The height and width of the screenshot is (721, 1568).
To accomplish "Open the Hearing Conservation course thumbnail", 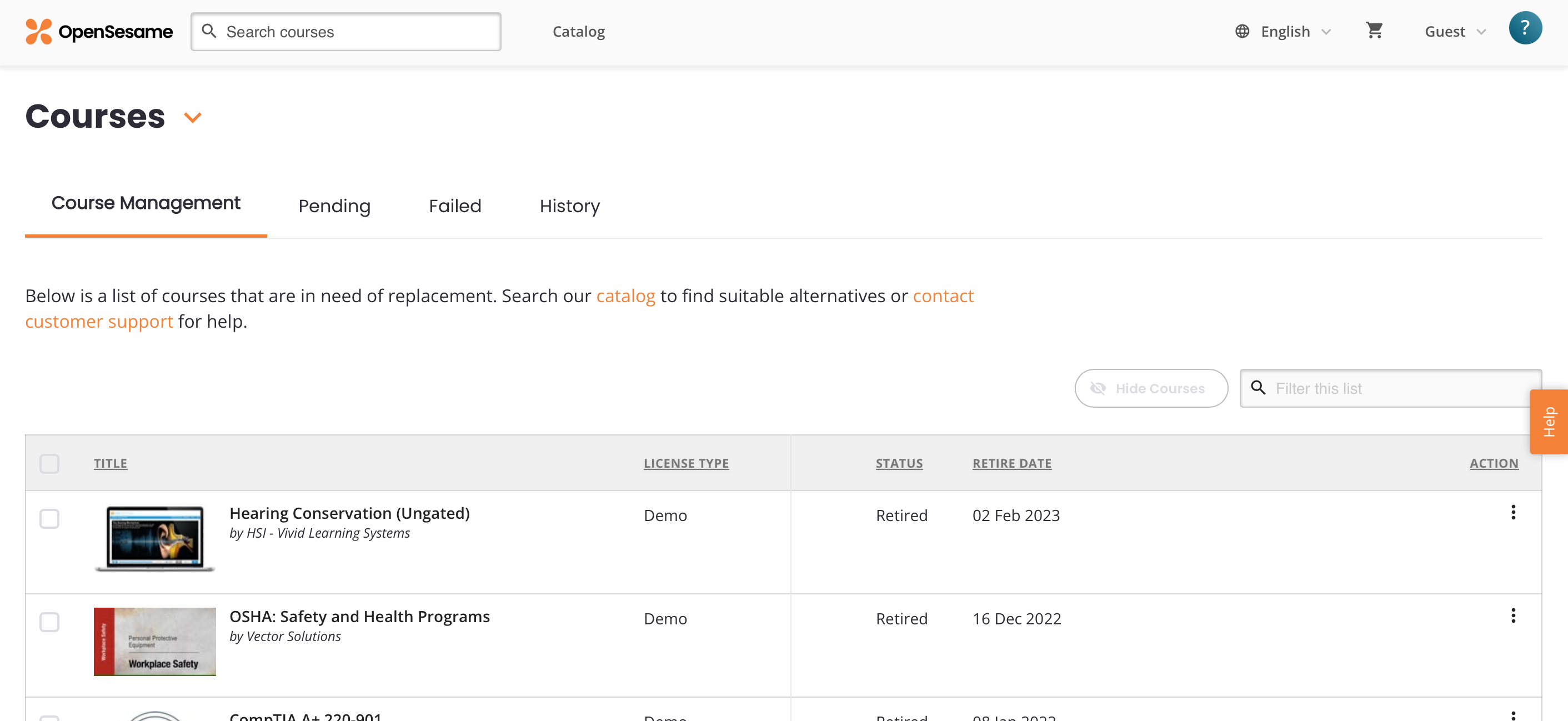I will coord(154,539).
